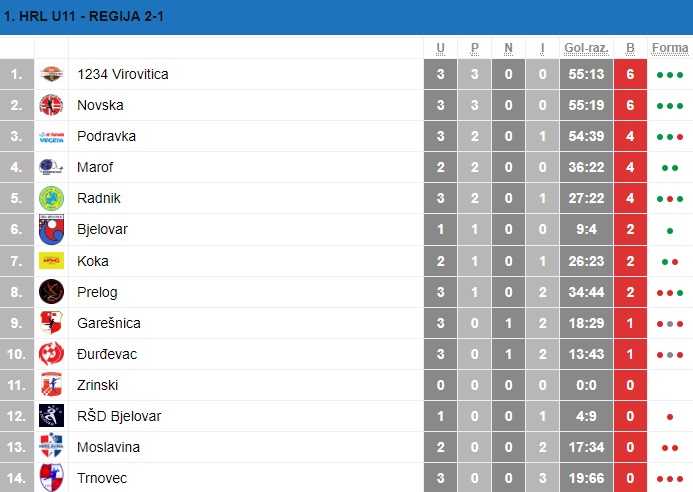The image size is (693, 492).
Task: Click the B points column header
Action: coord(630,48)
